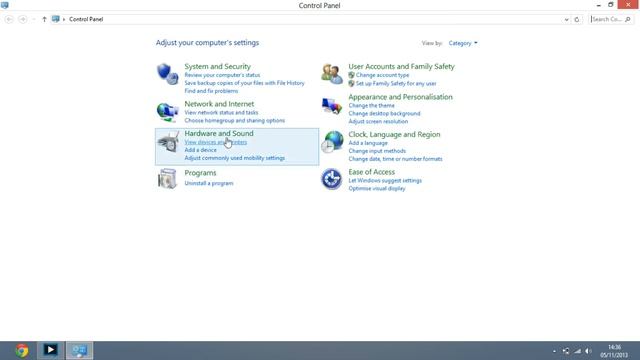The height and width of the screenshot is (360, 640).
Task: Open the volume speaker tray icon
Action: click(588, 351)
